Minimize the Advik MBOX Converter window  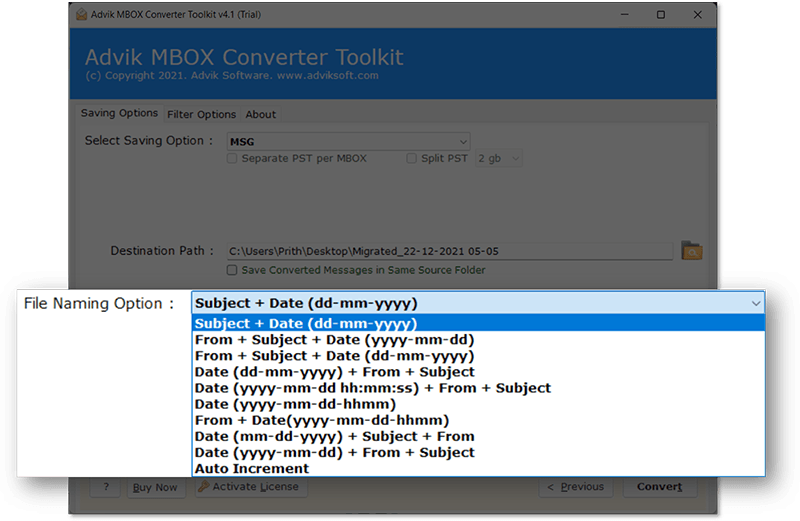coord(624,15)
